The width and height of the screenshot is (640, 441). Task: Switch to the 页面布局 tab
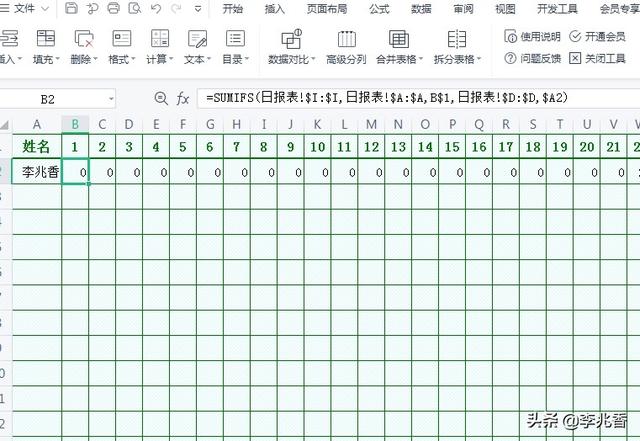tap(327, 9)
